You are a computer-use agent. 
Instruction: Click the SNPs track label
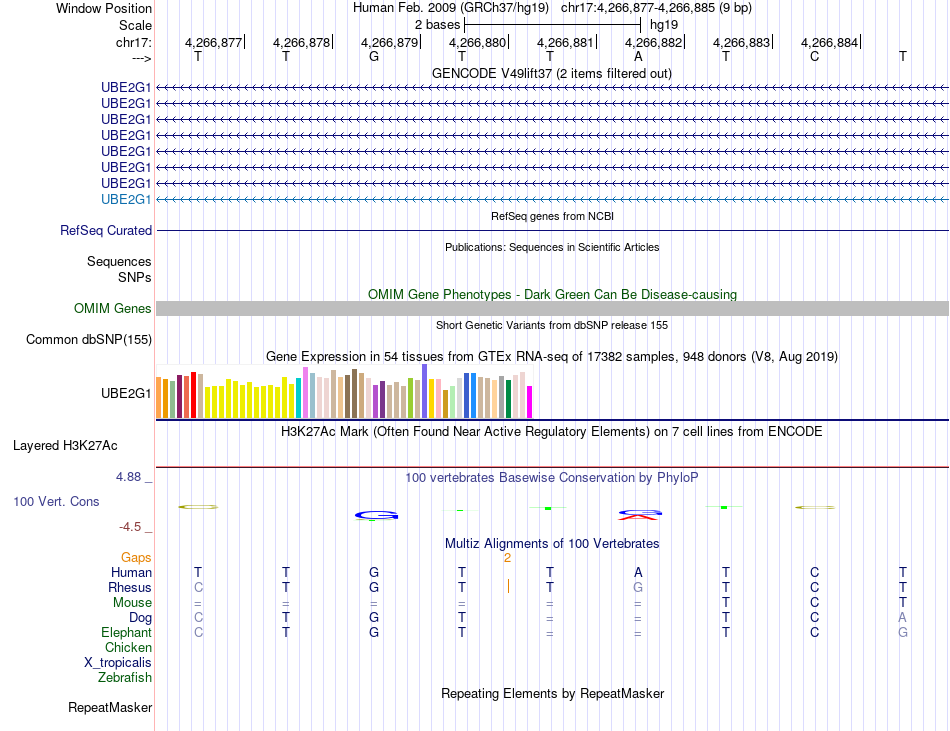[135, 277]
